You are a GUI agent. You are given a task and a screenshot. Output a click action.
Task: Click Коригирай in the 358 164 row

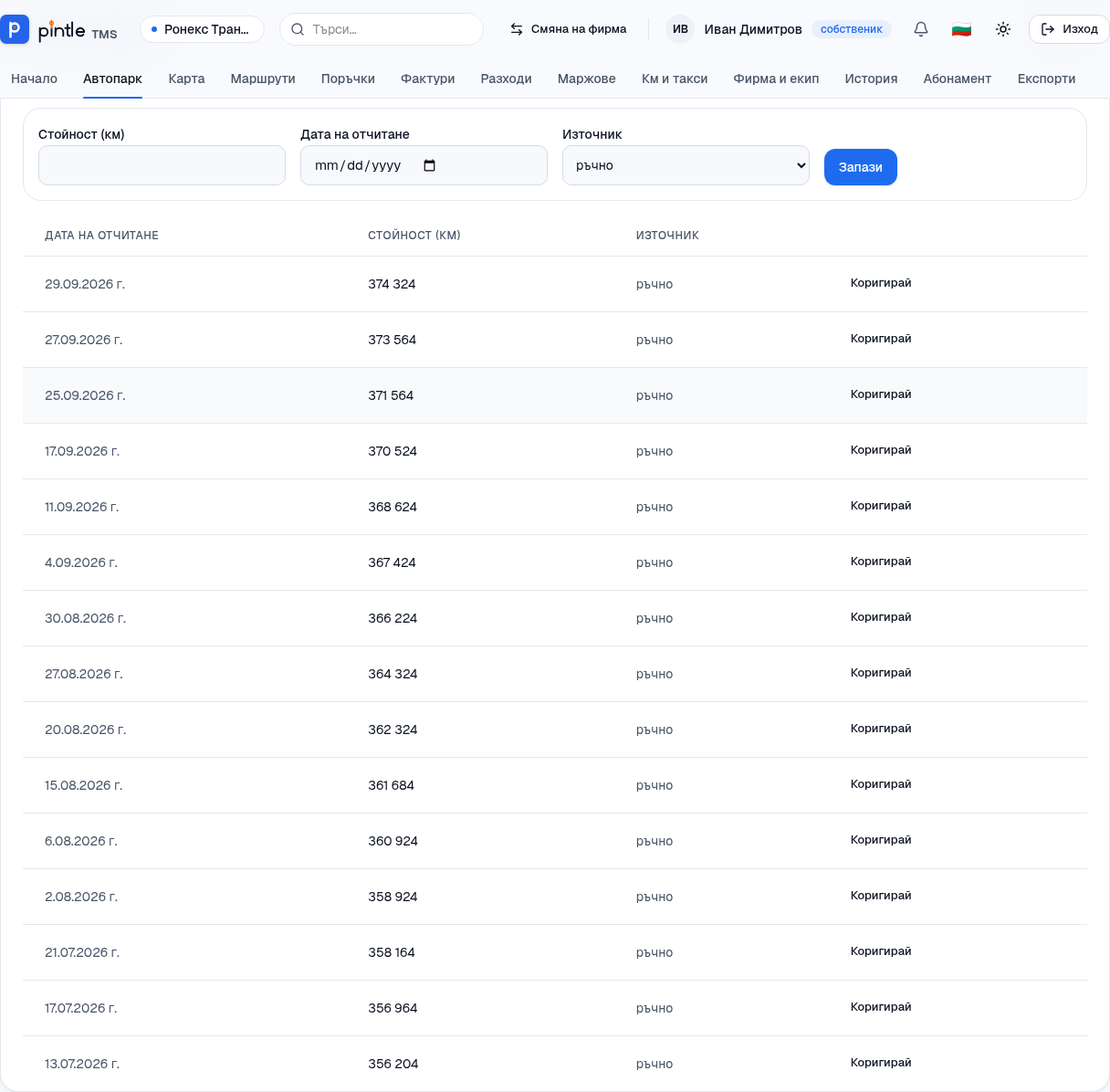881,951
